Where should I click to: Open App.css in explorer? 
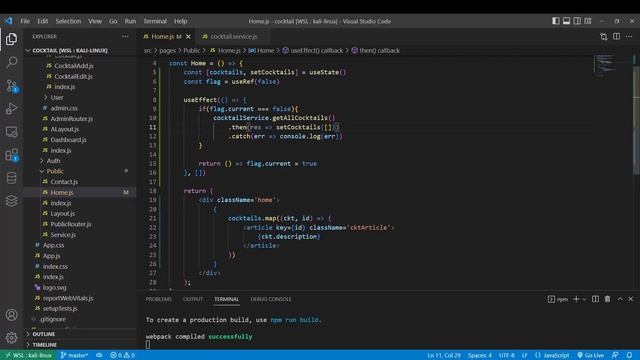click(x=53, y=245)
